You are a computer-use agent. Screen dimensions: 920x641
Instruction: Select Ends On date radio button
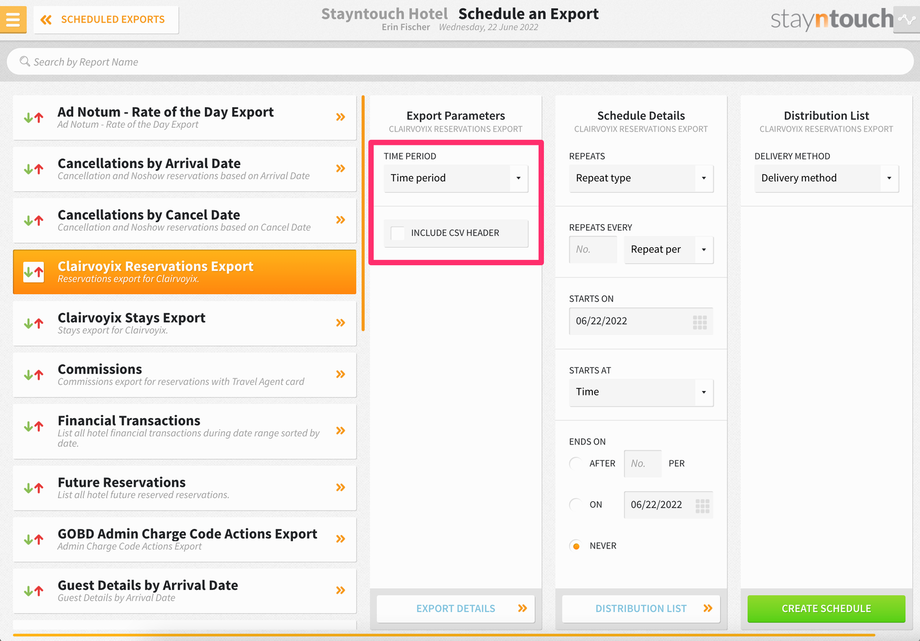click(576, 504)
